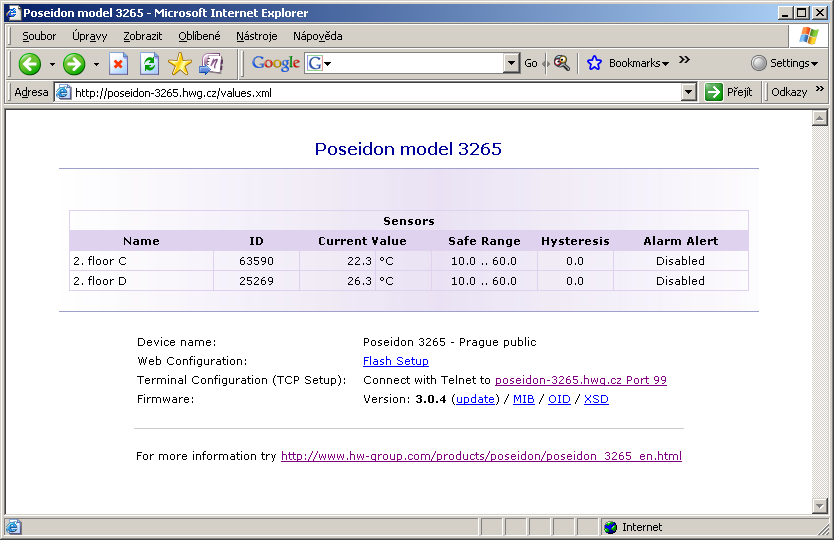Open the Settings dropdown menu
Viewport: 834px width, 540px height.
pyautogui.click(x=794, y=63)
